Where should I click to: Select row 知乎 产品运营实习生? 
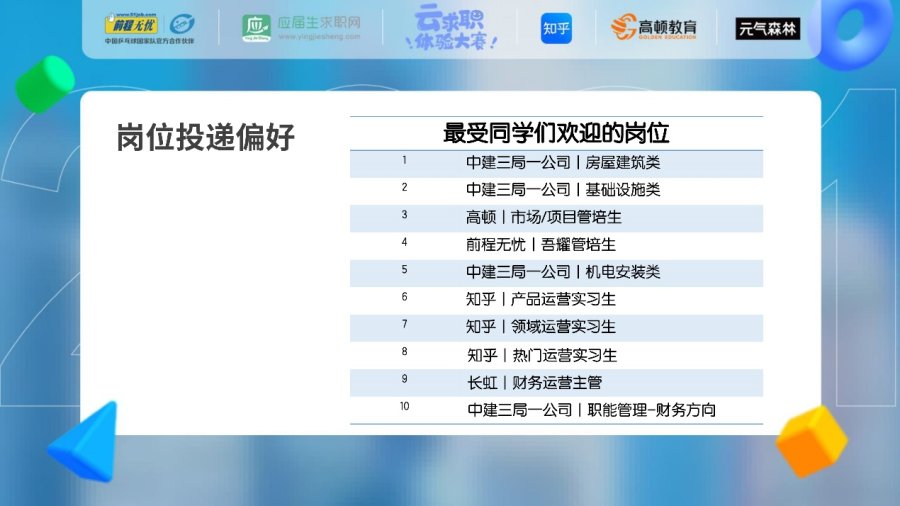pos(556,299)
